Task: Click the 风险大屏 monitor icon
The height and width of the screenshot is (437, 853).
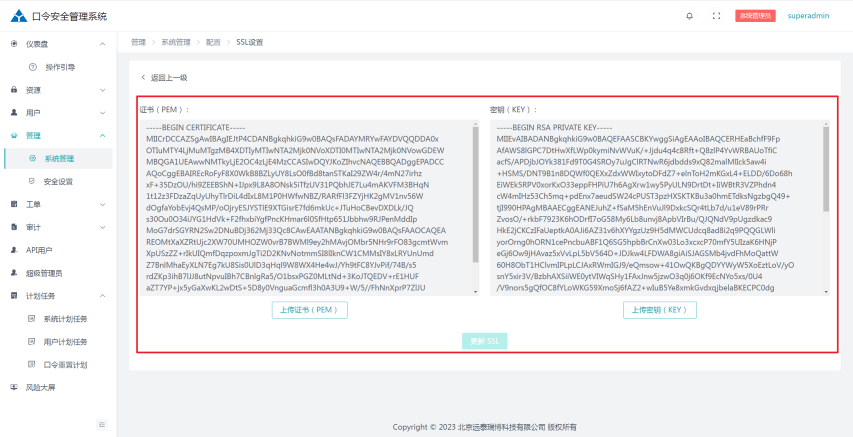Action: point(14,387)
